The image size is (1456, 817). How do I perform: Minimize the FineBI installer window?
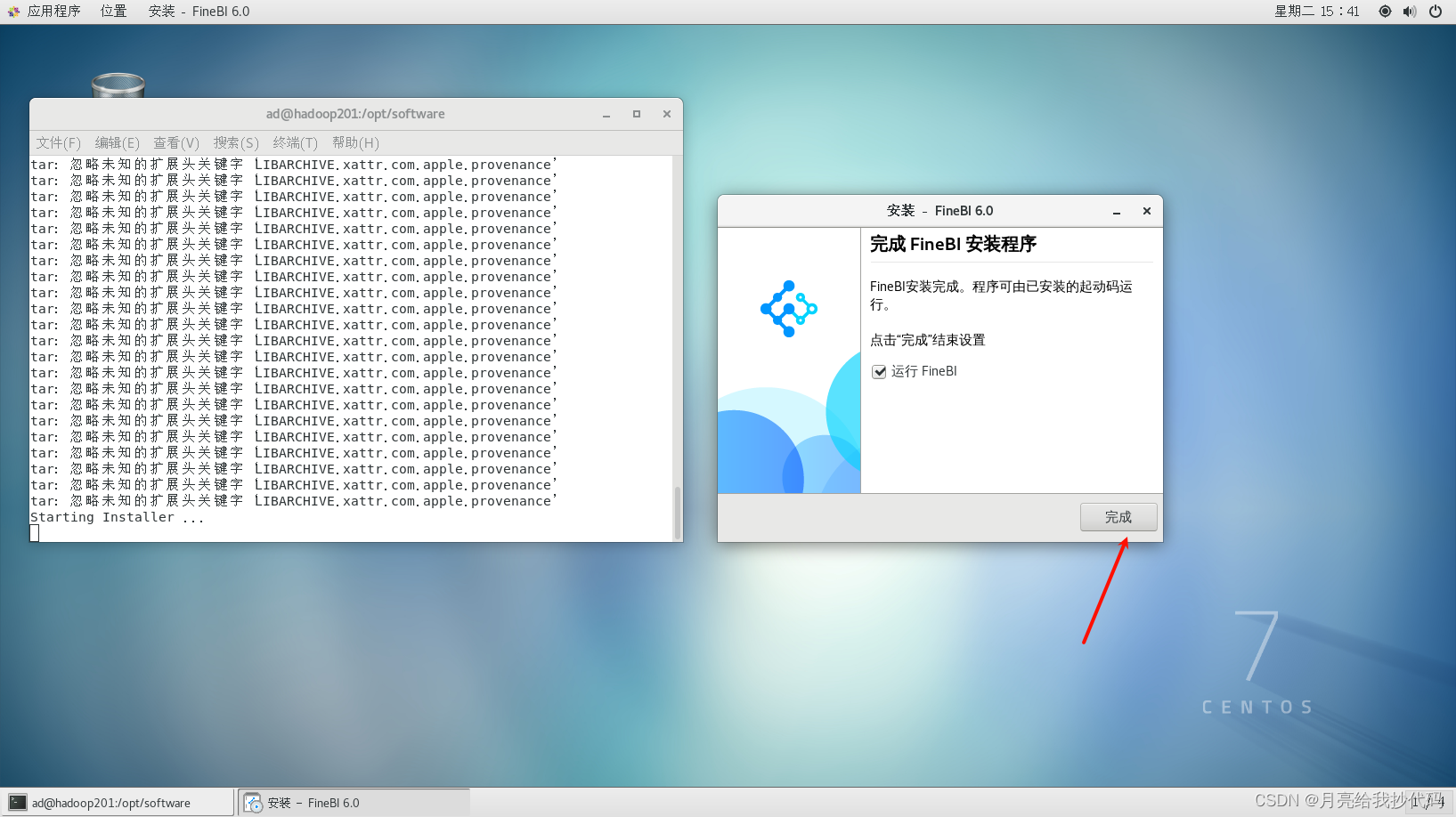coord(1117,211)
